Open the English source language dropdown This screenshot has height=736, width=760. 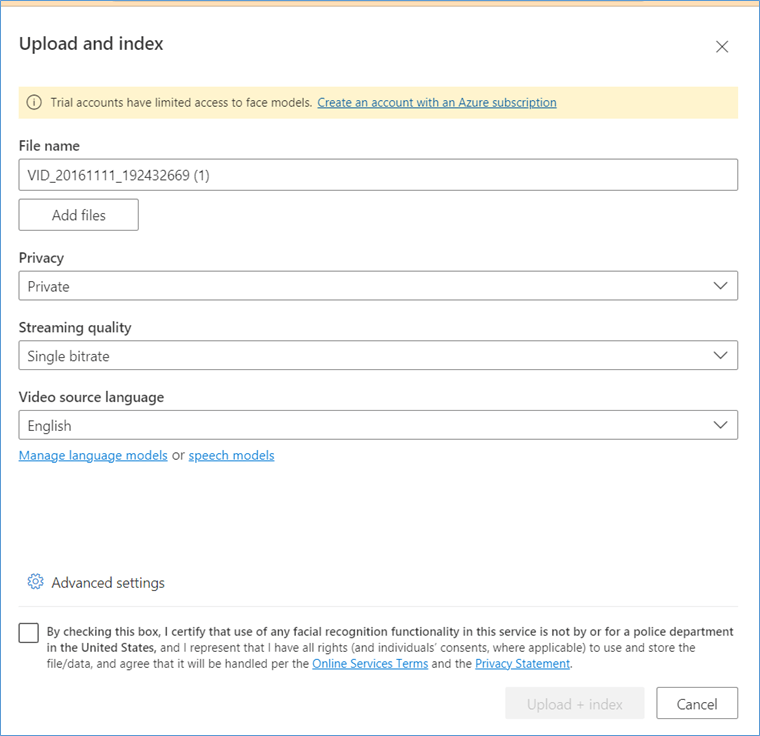point(378,425)
